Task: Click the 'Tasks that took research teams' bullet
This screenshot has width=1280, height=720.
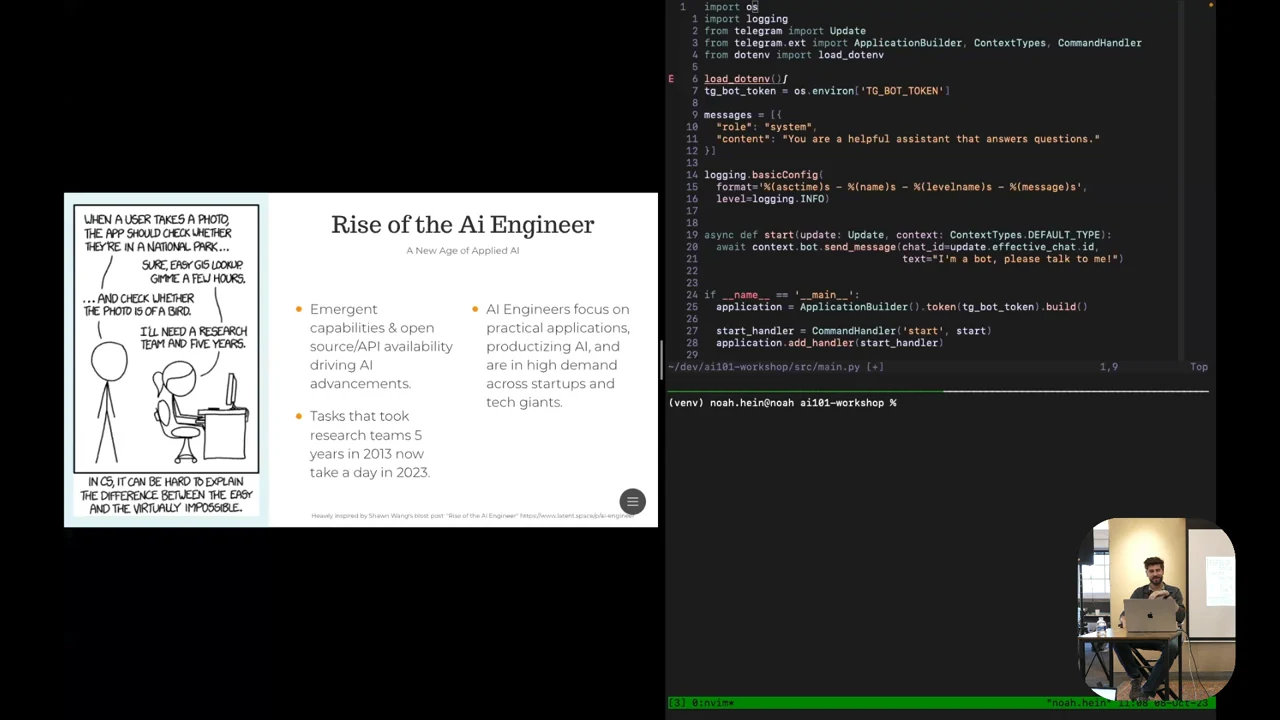Action: 369,444
